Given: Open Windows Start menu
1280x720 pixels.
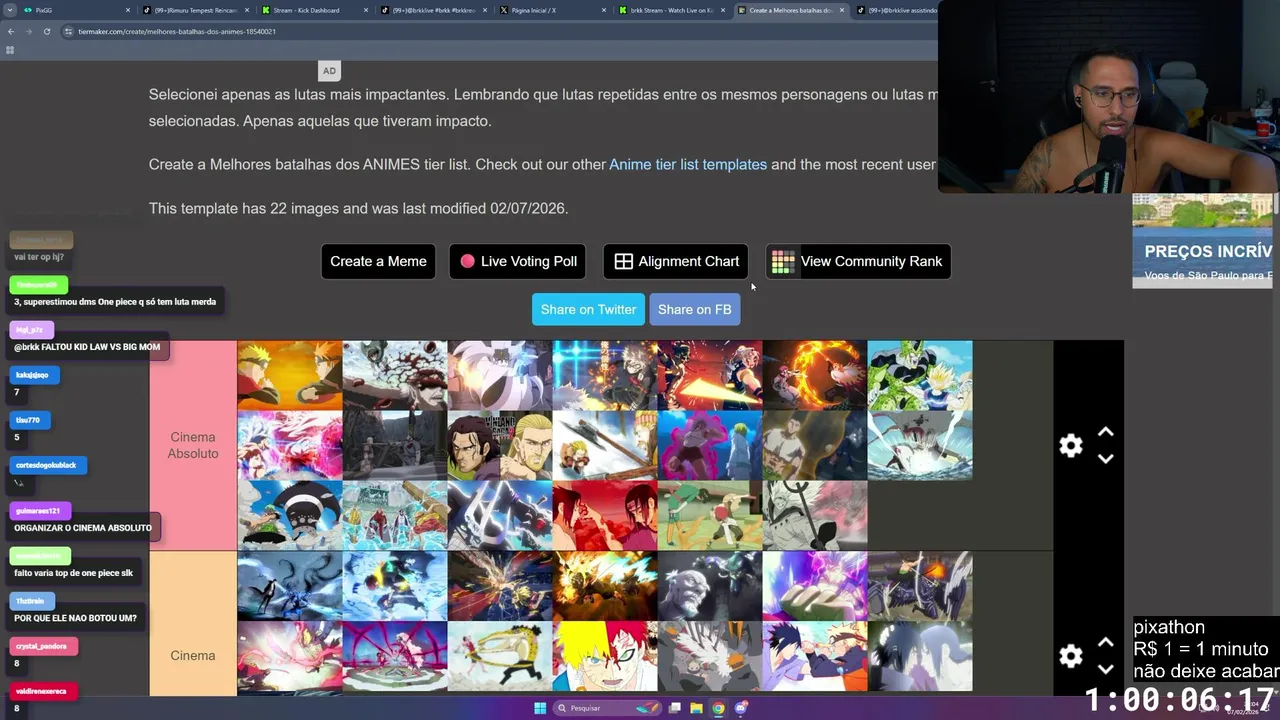Looking at the screenshot, I should coord(540,708).
